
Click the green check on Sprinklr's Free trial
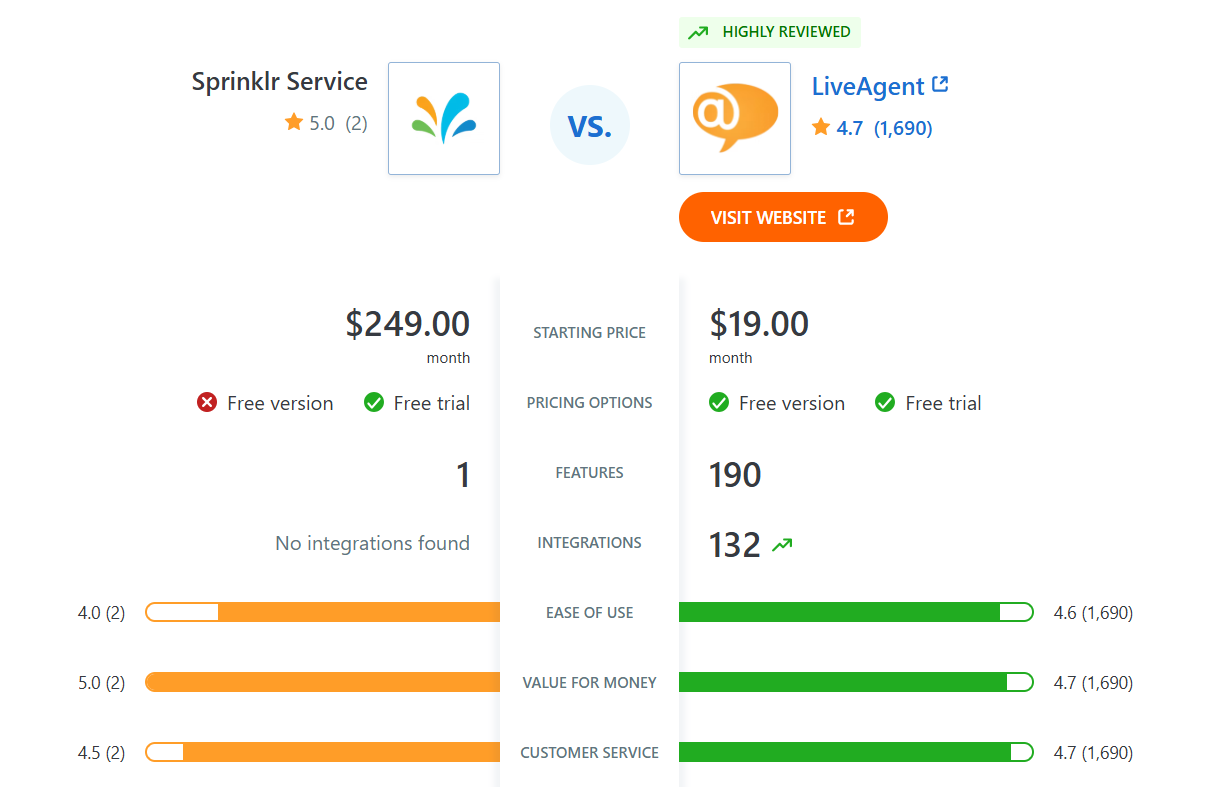(x=373, y=402)
